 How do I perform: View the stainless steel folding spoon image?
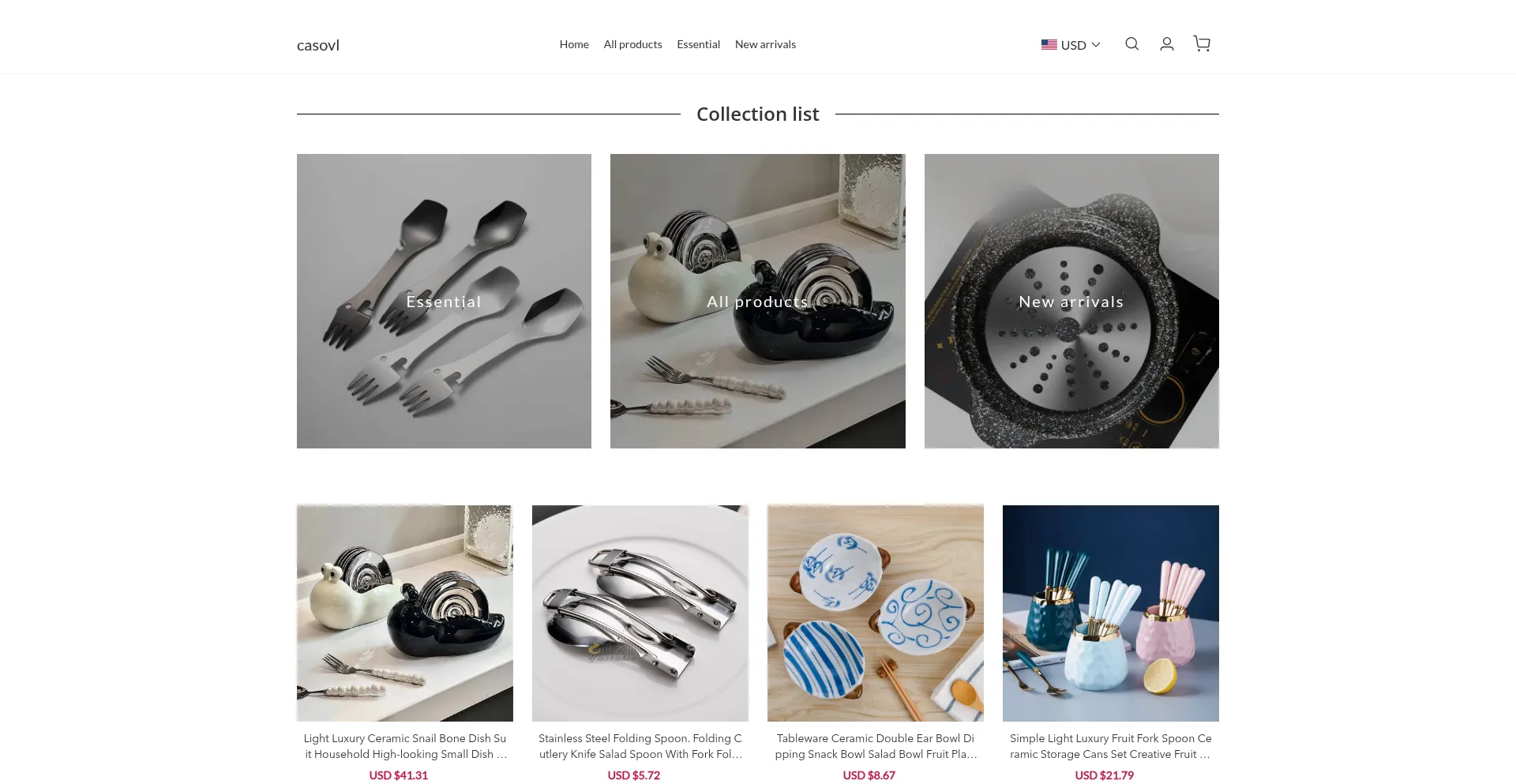[640, 613]
